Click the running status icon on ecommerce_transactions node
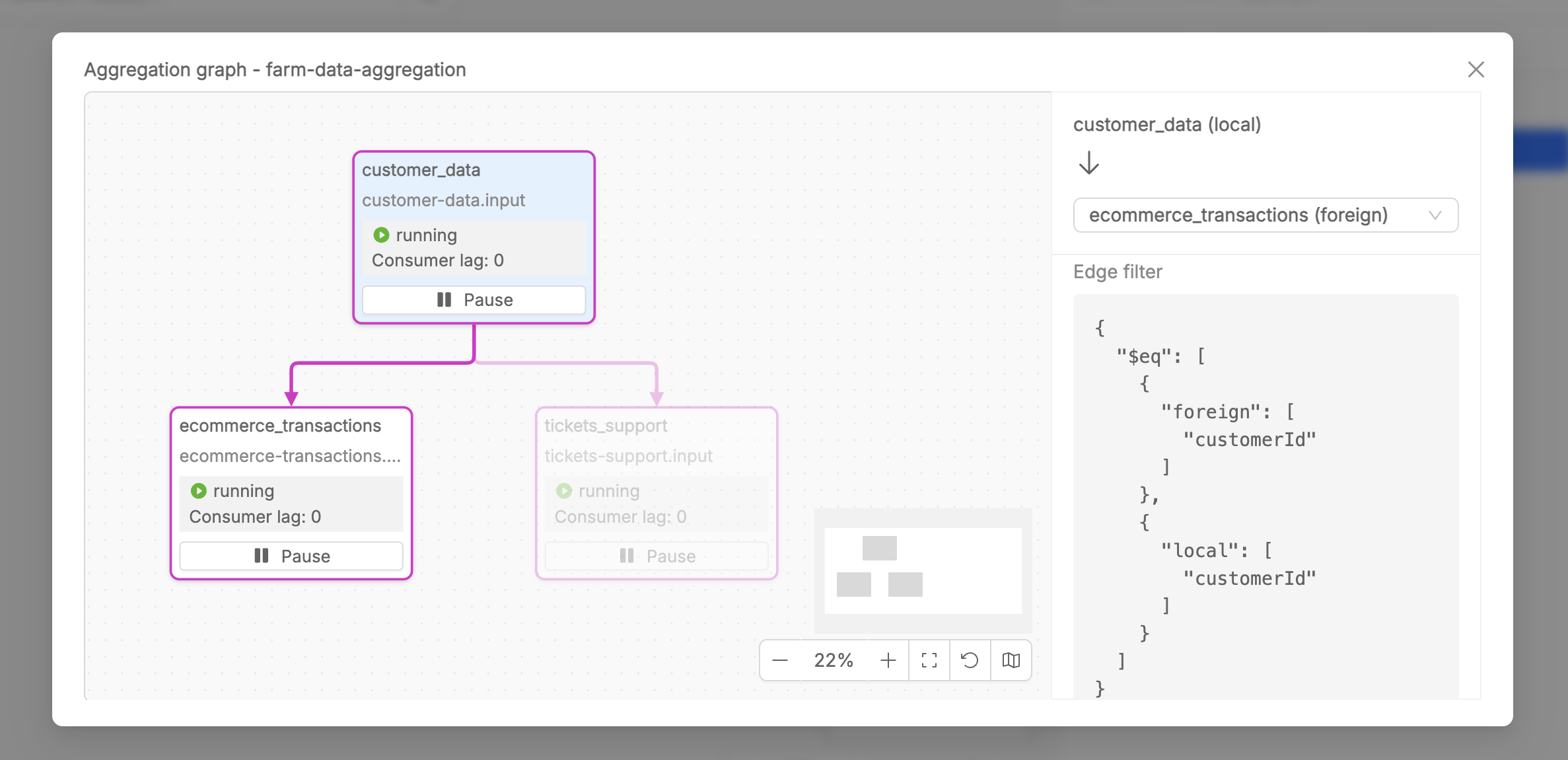 tap(198, 490)
